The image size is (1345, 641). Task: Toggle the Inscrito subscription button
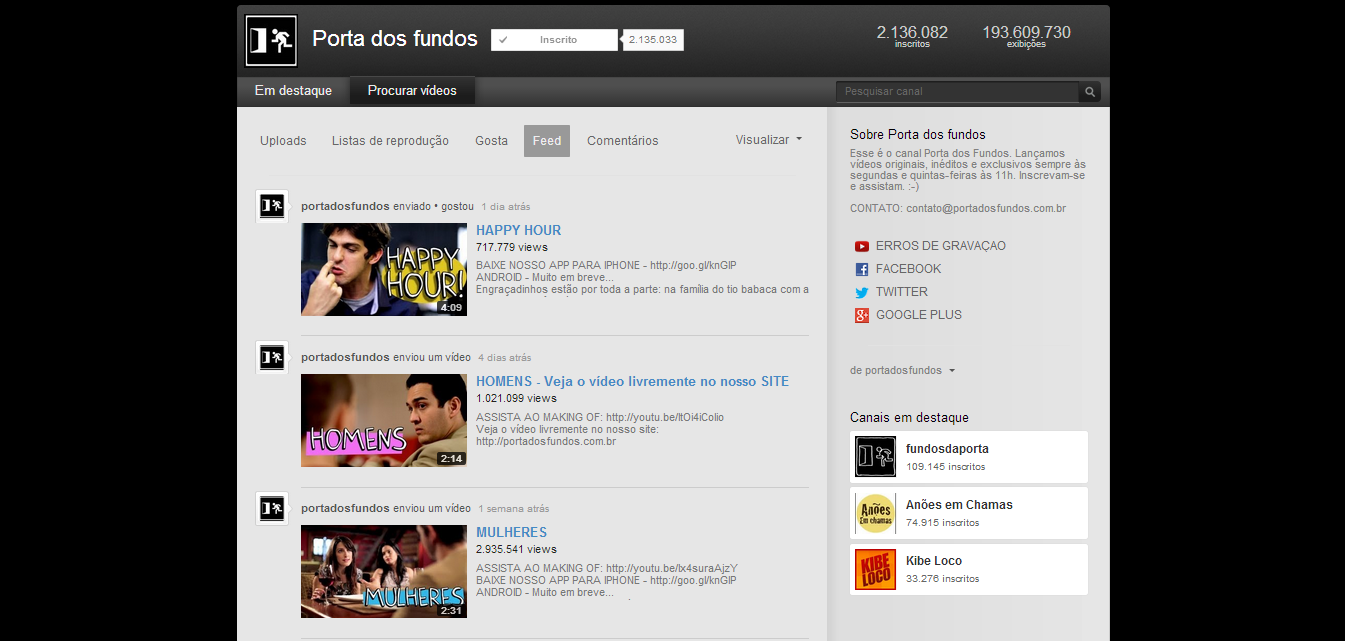[554, 40]
